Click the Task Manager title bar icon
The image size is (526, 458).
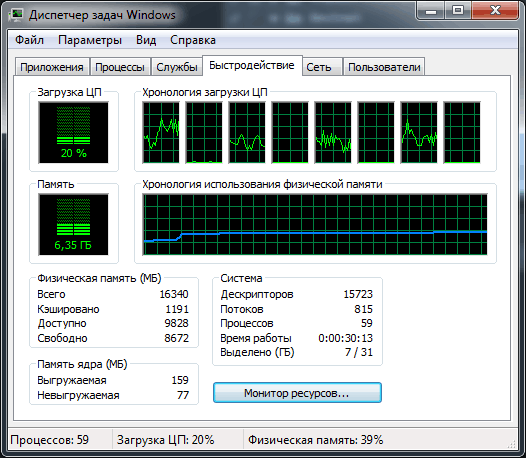pos(16,15)
